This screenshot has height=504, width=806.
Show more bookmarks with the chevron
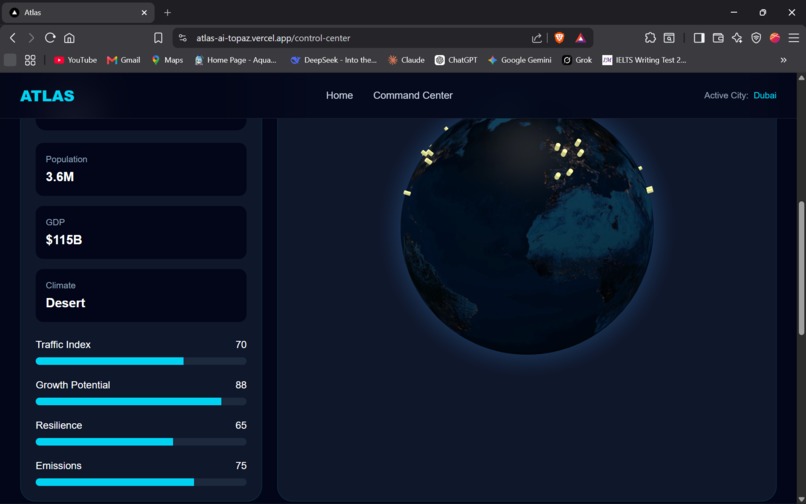tap(783, 60)
